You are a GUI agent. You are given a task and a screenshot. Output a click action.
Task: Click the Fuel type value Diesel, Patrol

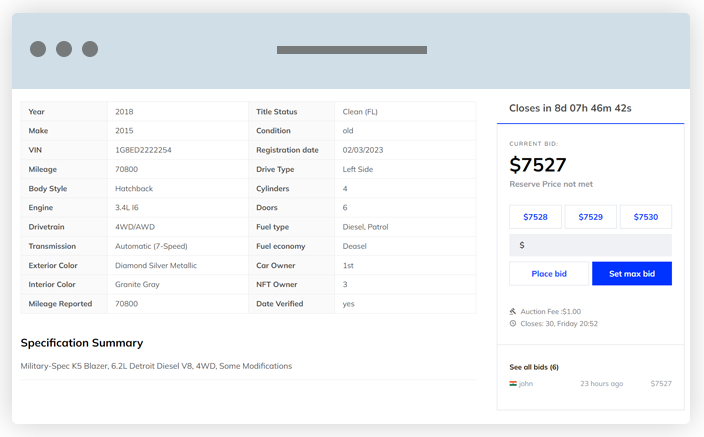coord(365,227)
